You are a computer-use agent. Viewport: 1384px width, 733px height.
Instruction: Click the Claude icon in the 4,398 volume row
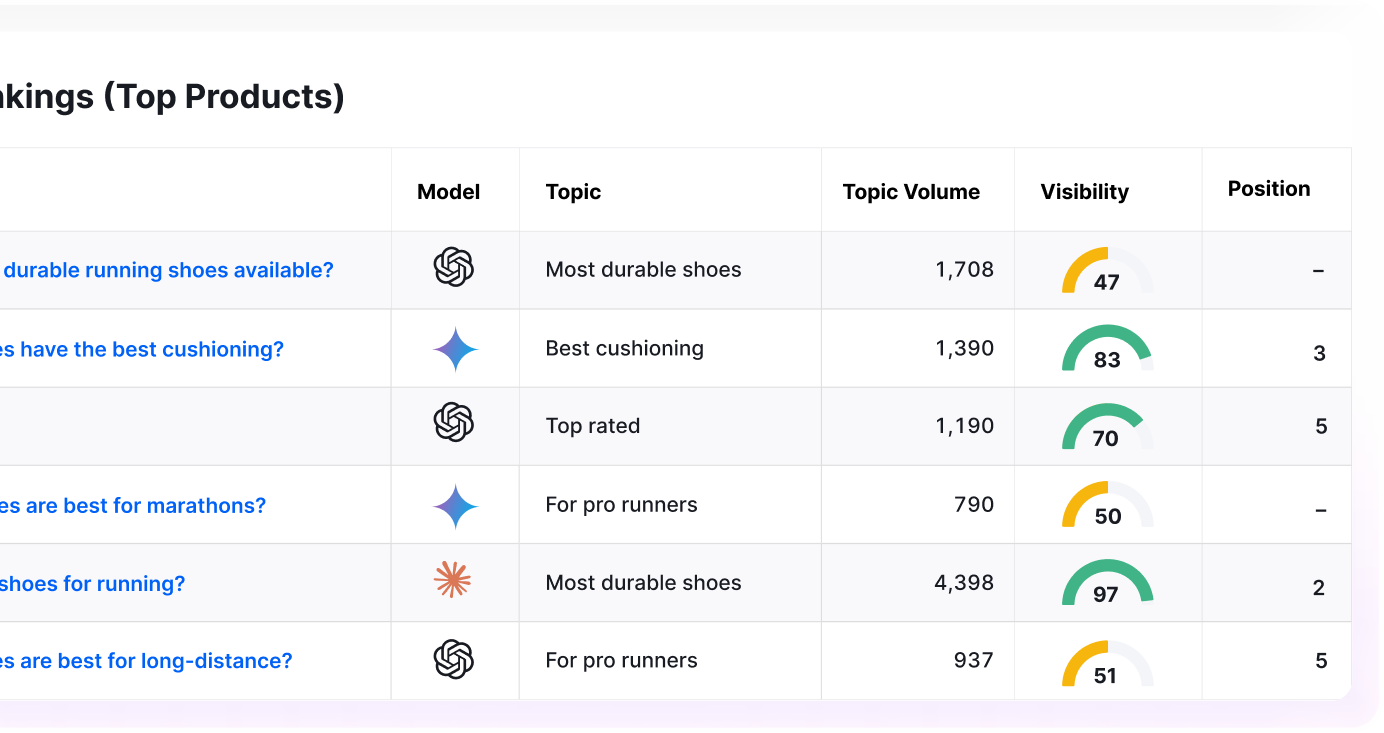coord(452,579)
